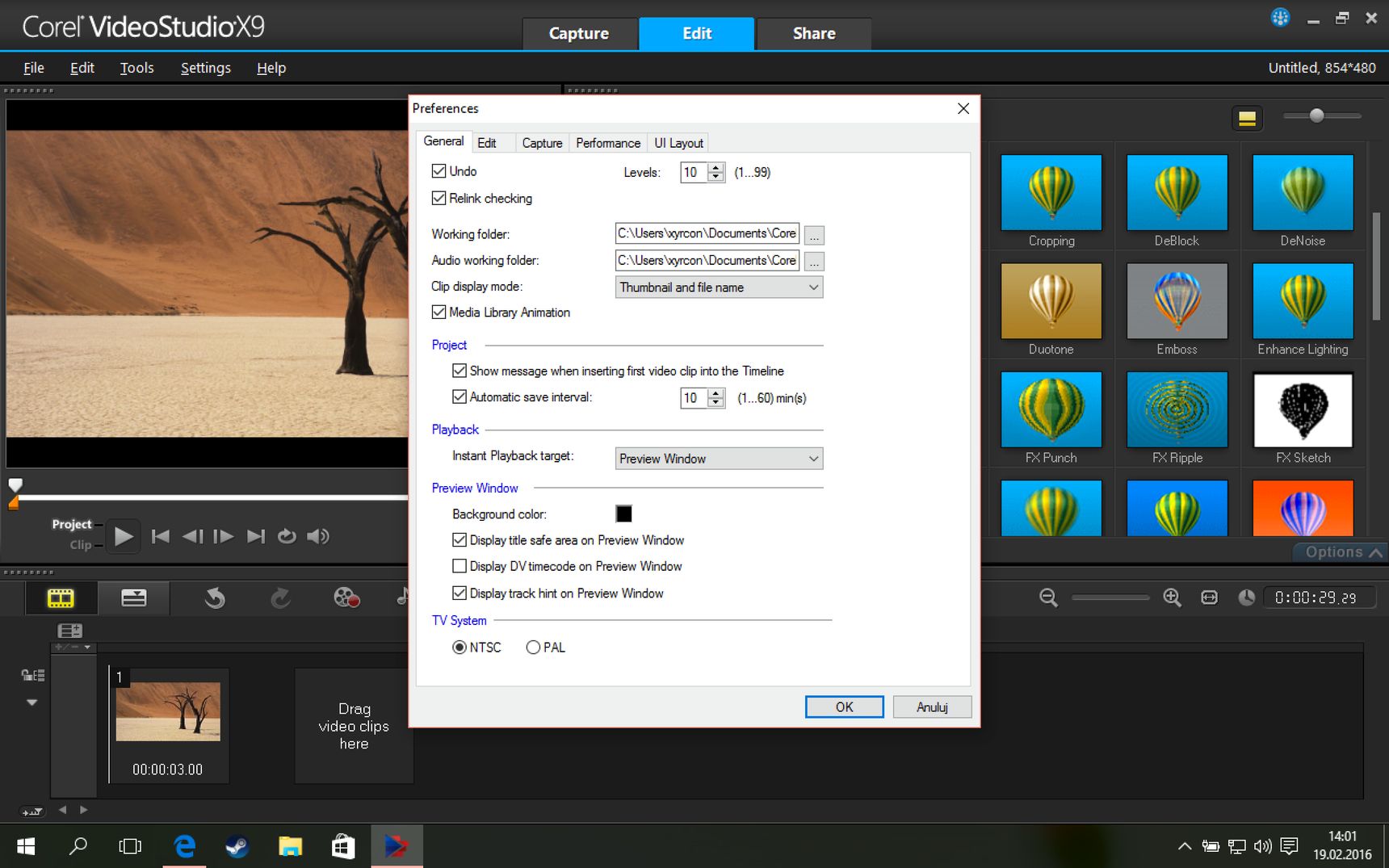Viewport: 1389px width, 868px height.
Task: Increase Undo levels with spinner
Action: (716, 168)
